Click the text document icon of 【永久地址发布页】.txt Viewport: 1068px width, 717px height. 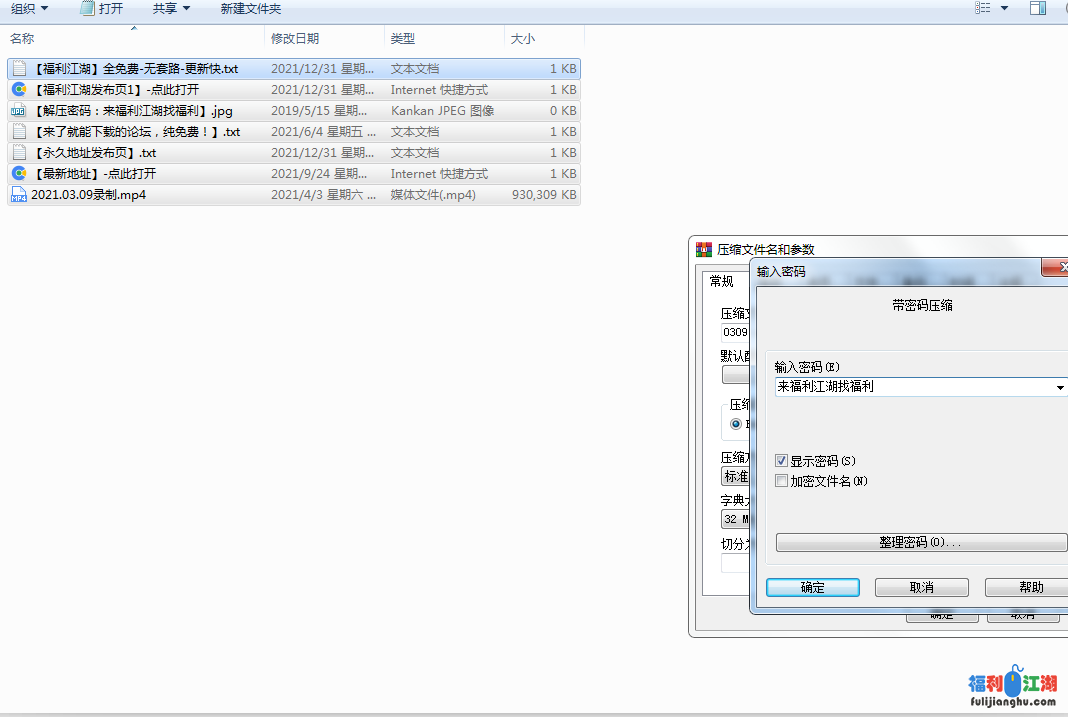coord(18,152)
